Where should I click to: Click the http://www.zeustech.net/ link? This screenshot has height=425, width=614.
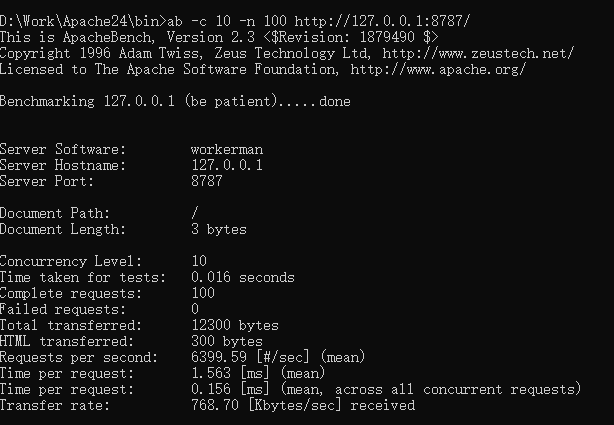(478, 53)
